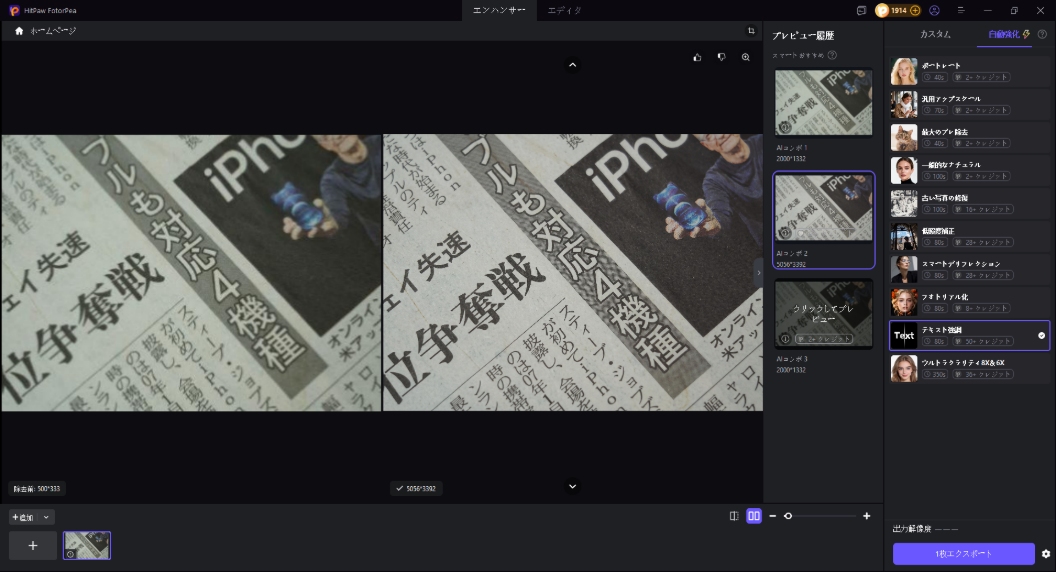Select the ポートレート enhancement model

click(x=970, y=71)
